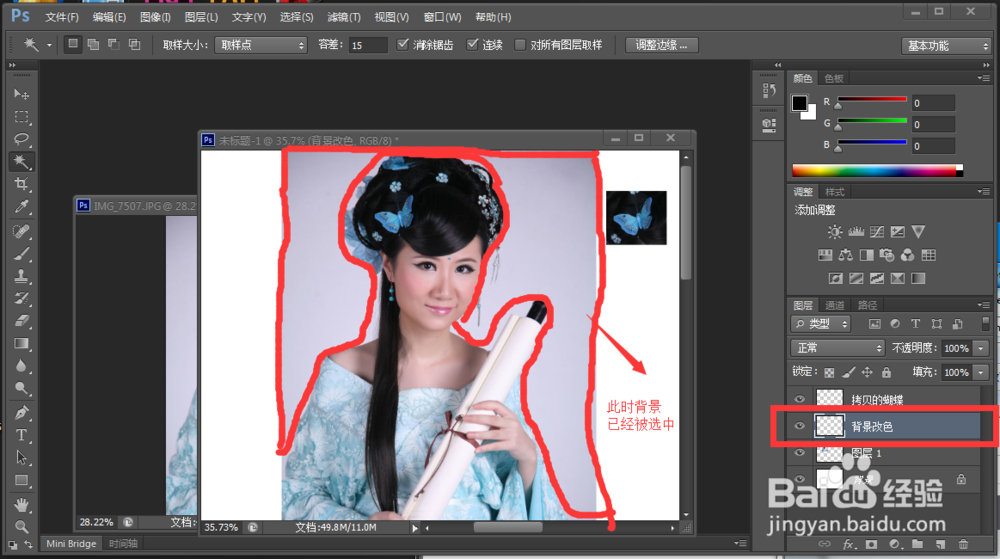Image resolution: width=1000 pixels, height=559 pixels.
Task: Open the layer filter 类型 dropdown
Action: coord(821,324)
